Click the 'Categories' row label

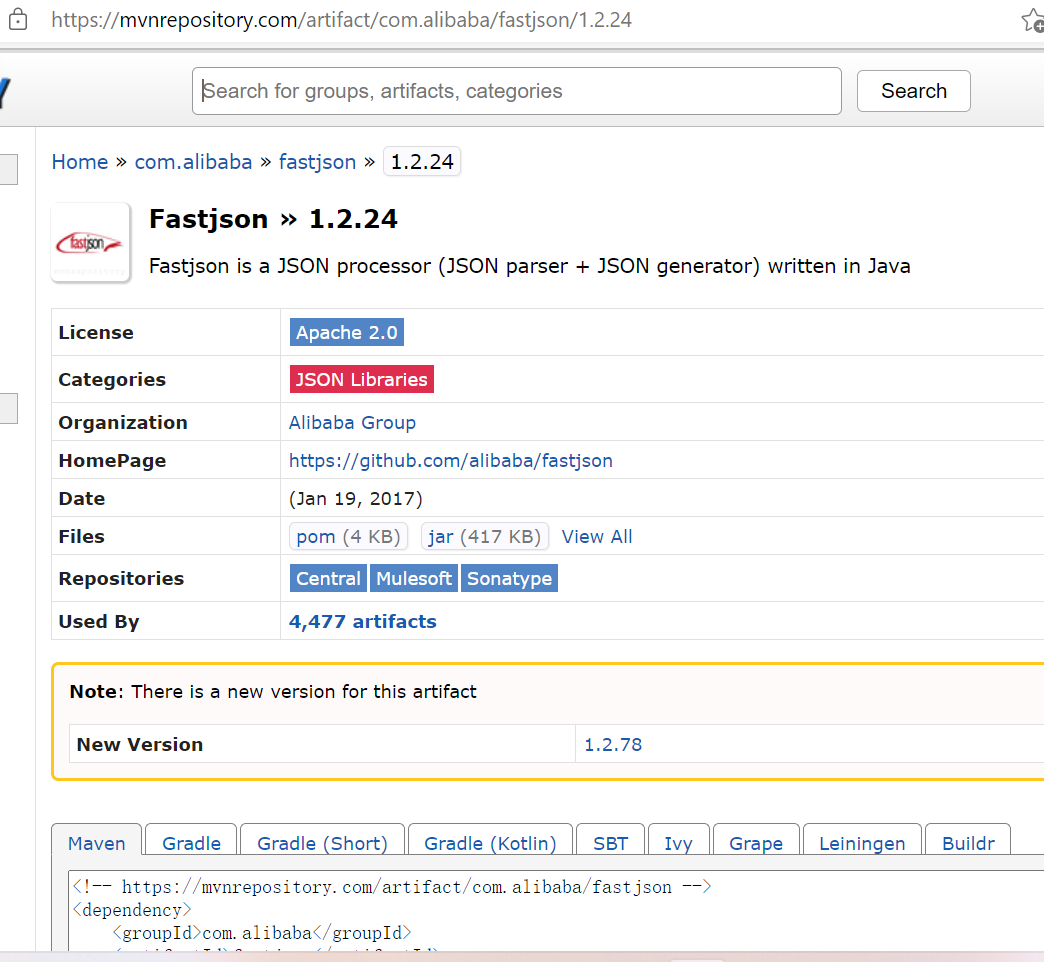[x=112, y=379]
